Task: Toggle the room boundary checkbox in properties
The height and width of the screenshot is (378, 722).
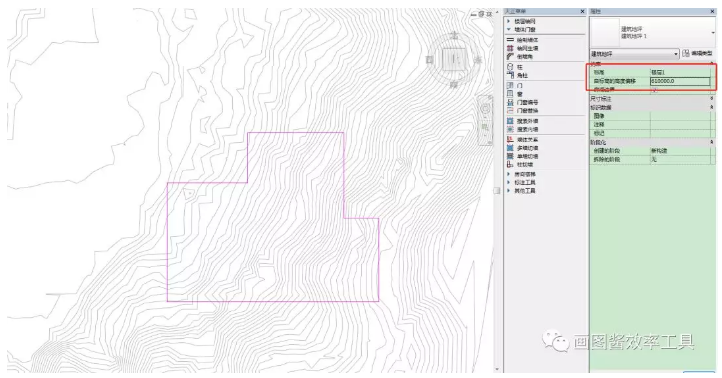Action: (654, 90)
